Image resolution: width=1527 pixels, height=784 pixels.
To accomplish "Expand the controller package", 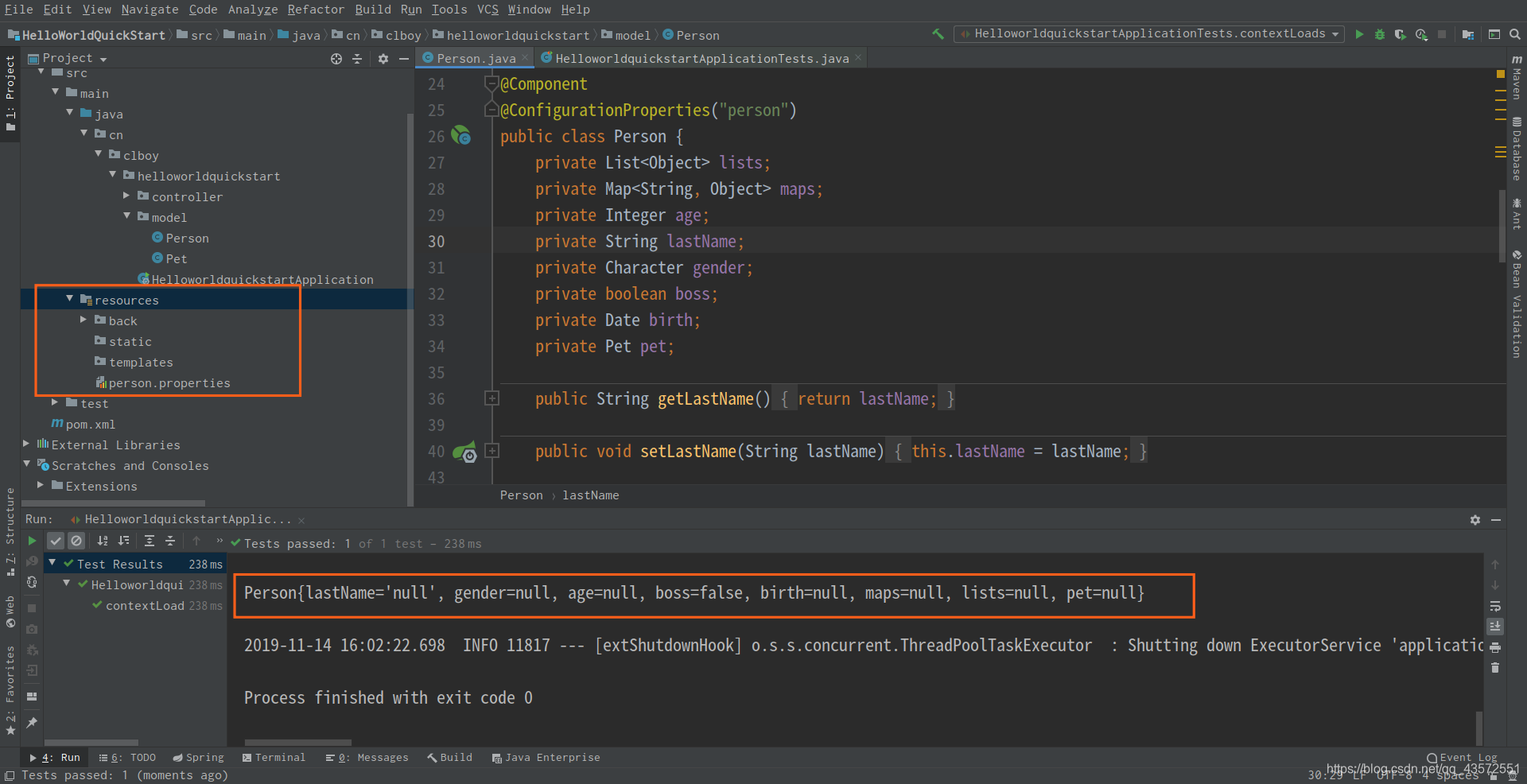I will pos(126,196).
